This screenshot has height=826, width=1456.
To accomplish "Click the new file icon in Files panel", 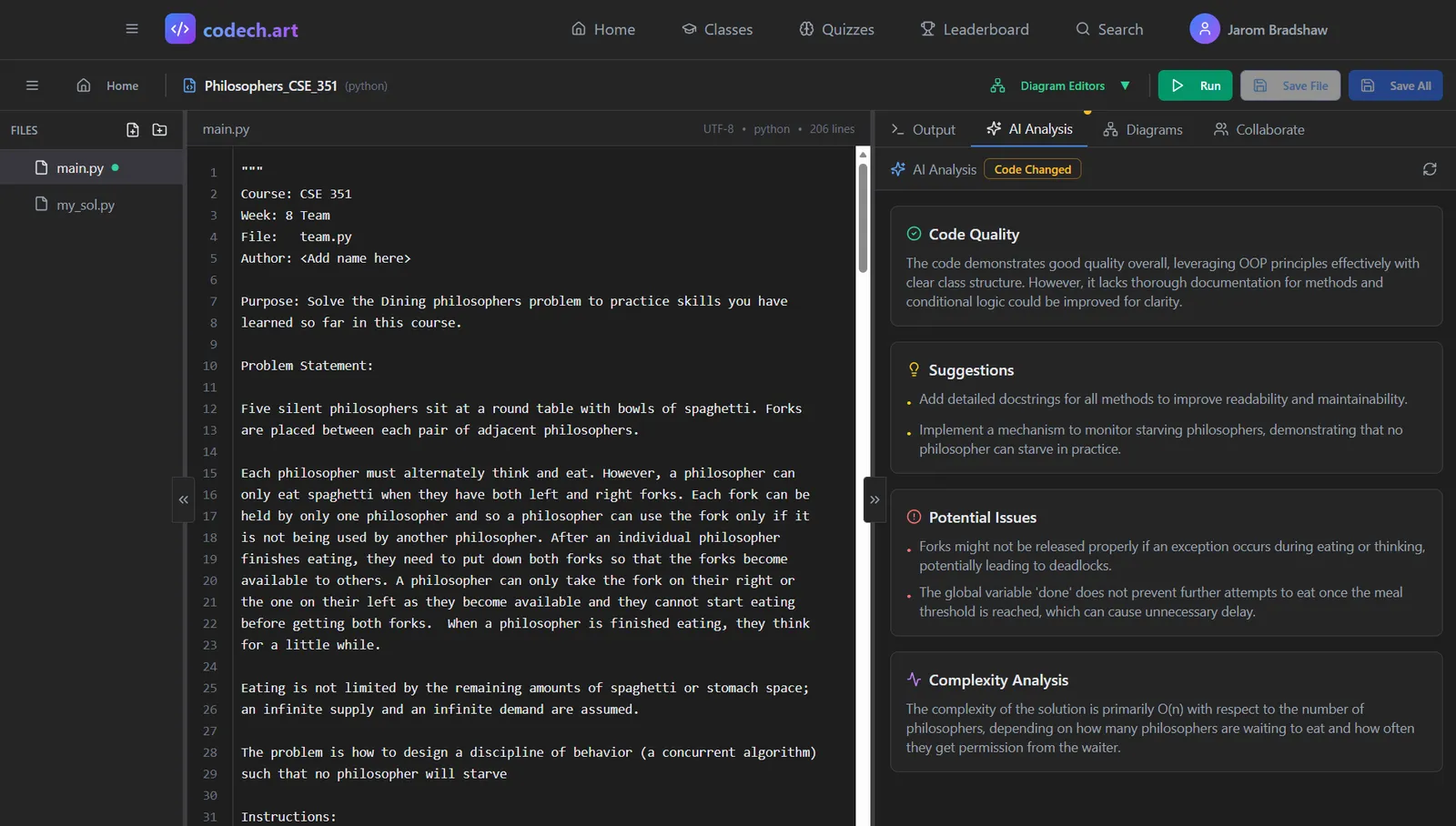I will (x=133, y=130).
